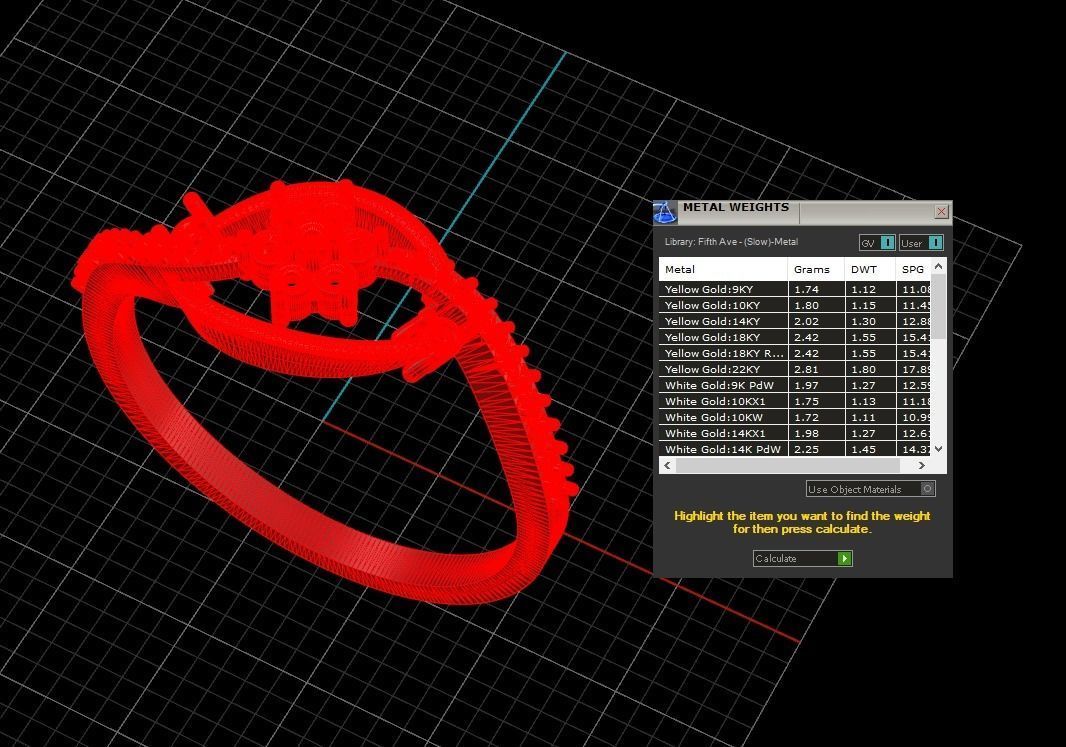Click the table's scroll down arrow

(x=939, y=449)
